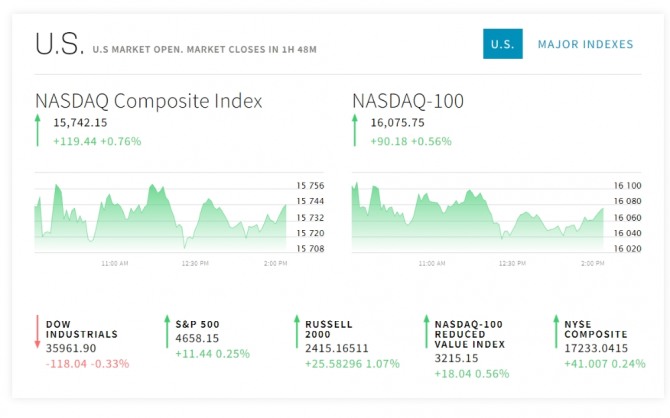The height and width of the screenshot is (418, 670).
Task: Select the Dow Industrials index name
Action: [x=82, y=330]
